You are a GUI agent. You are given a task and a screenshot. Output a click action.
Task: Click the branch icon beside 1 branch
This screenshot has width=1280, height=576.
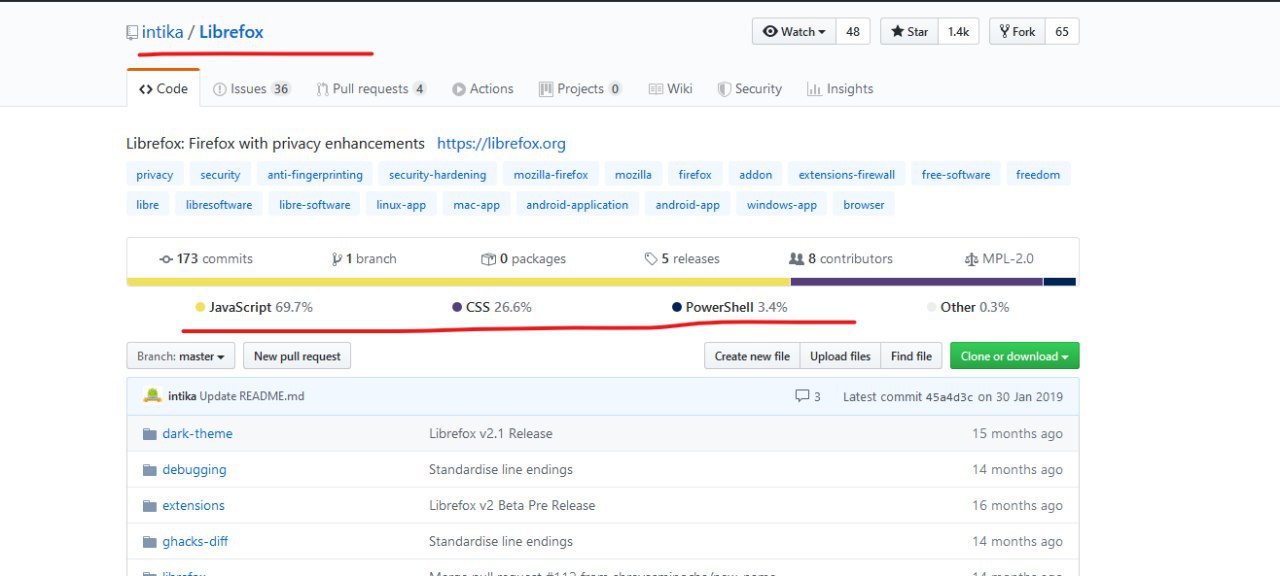pyautogui.click(x=337, y=259)
